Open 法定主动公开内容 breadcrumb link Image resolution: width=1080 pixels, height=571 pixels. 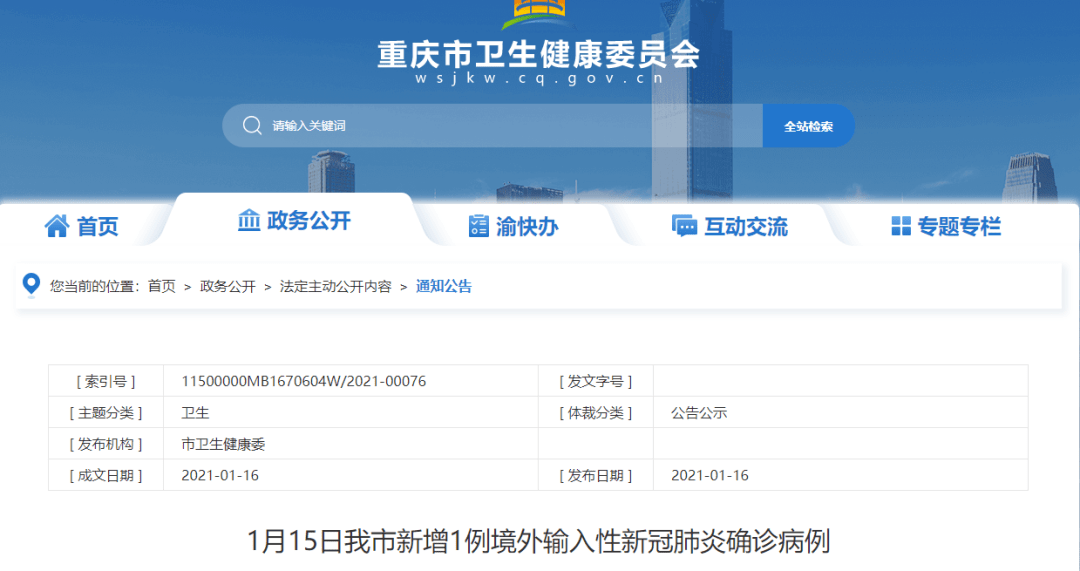click(335, 286)
